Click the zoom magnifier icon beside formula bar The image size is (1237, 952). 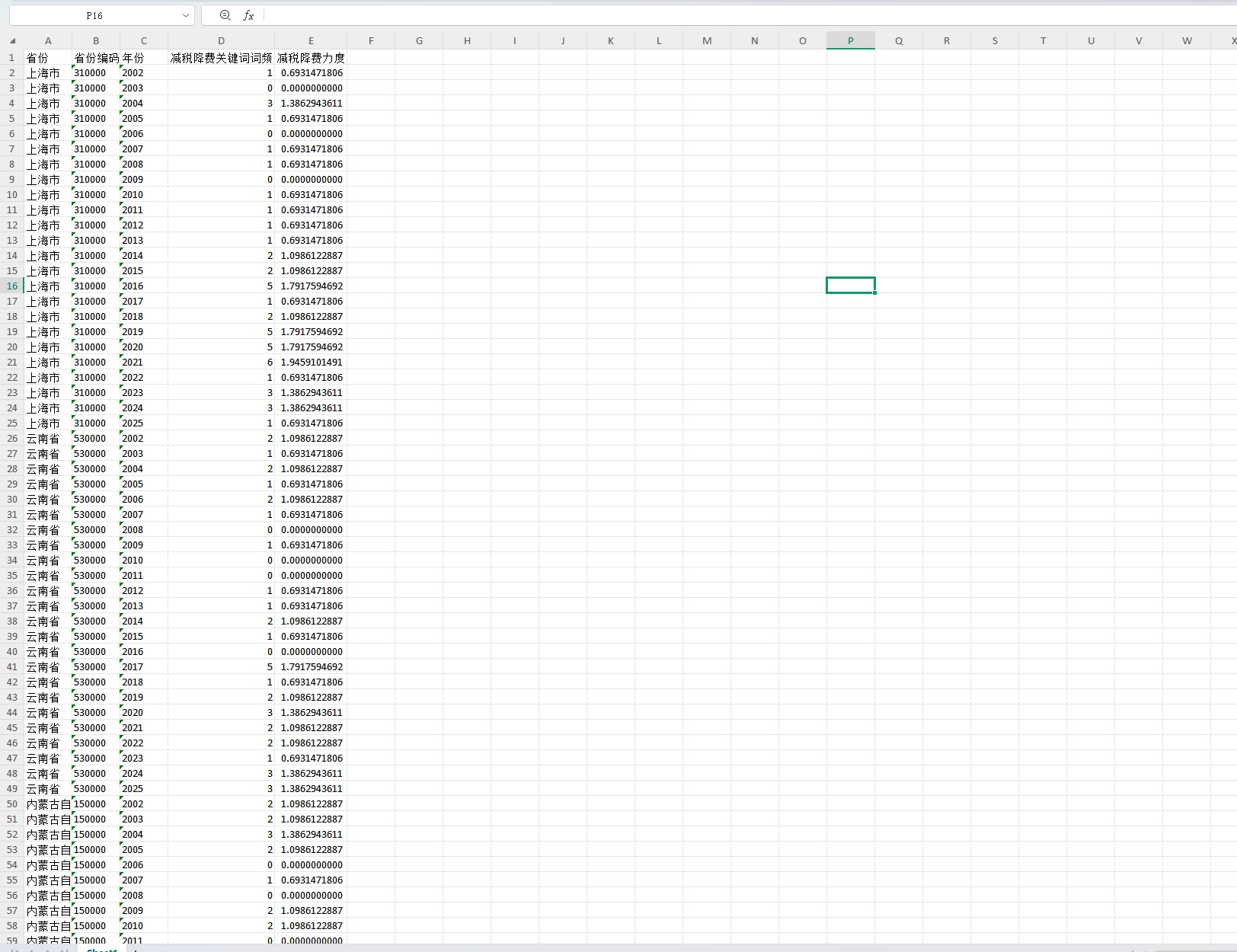225,15
